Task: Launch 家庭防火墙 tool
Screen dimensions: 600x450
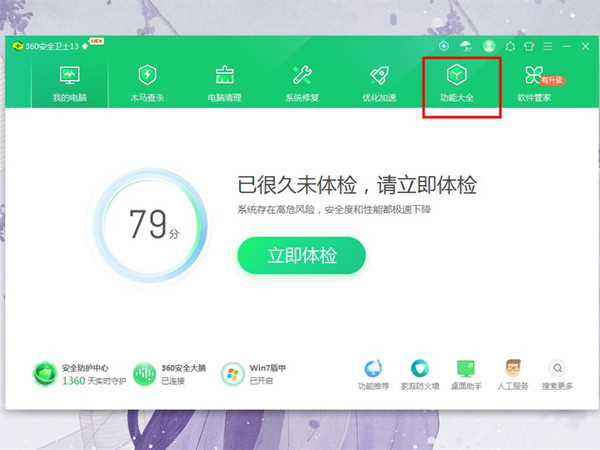Action: pos(419,373)
